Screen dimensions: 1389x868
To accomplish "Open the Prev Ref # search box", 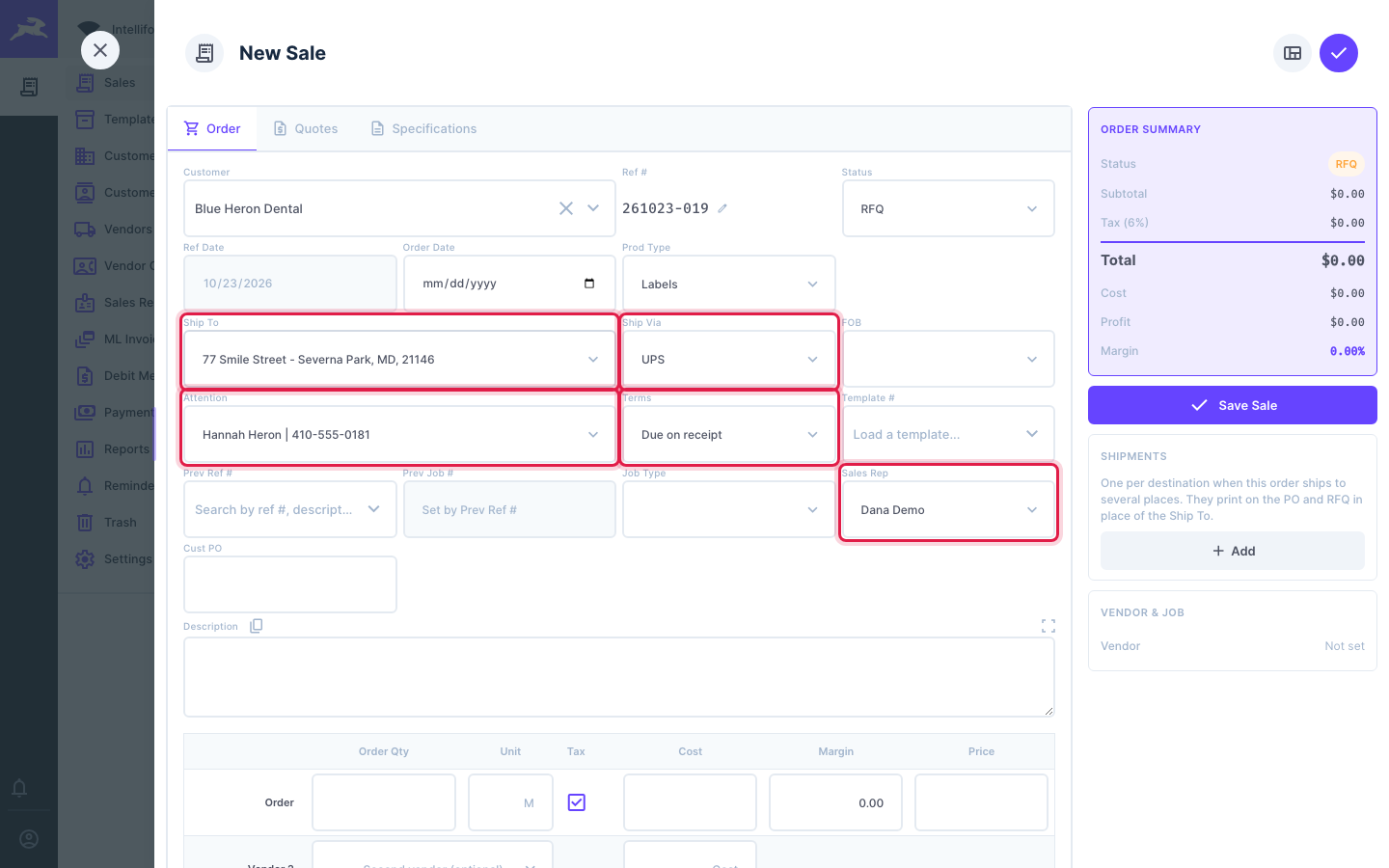I will [x=290, y=509].
